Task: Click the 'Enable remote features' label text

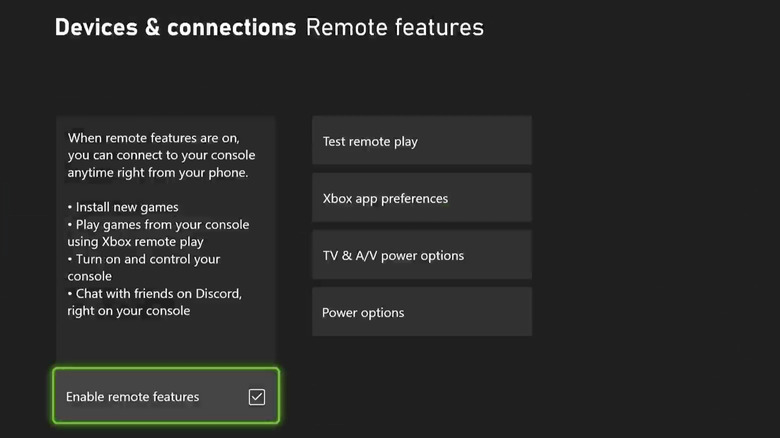Action: coord(132,397)
